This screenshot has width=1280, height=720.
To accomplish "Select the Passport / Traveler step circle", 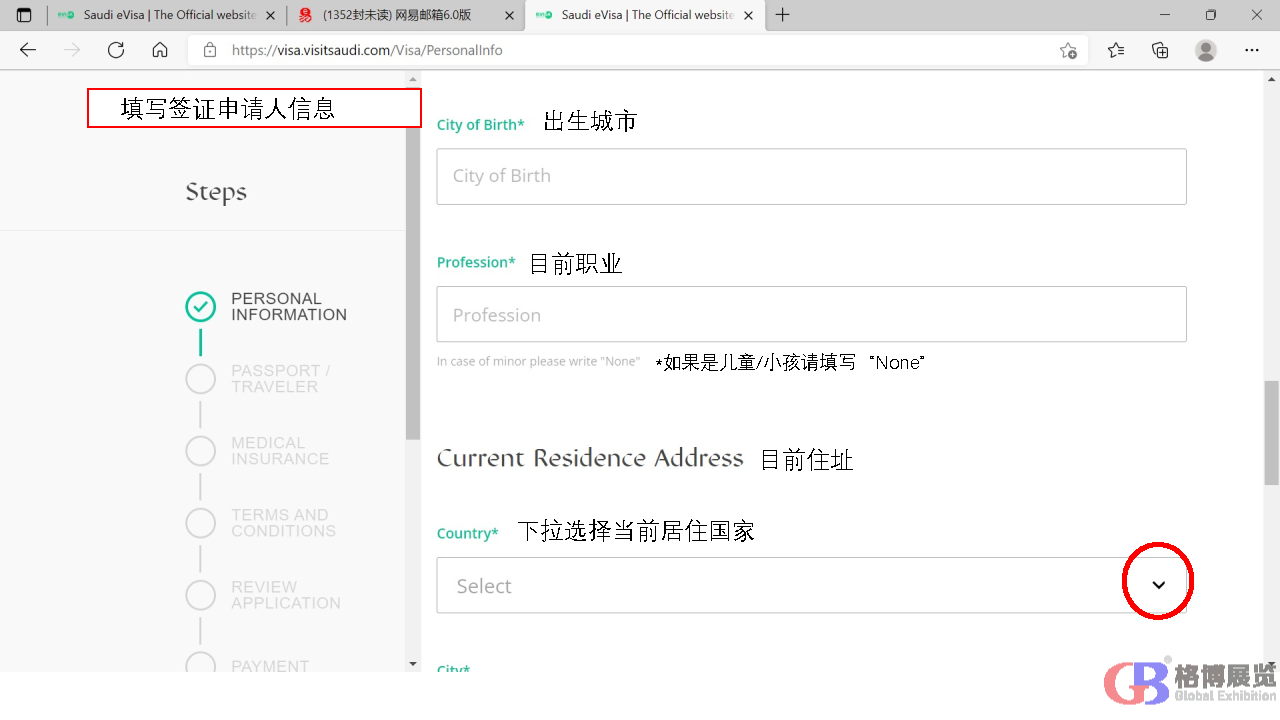I will (x=201, y=379).
